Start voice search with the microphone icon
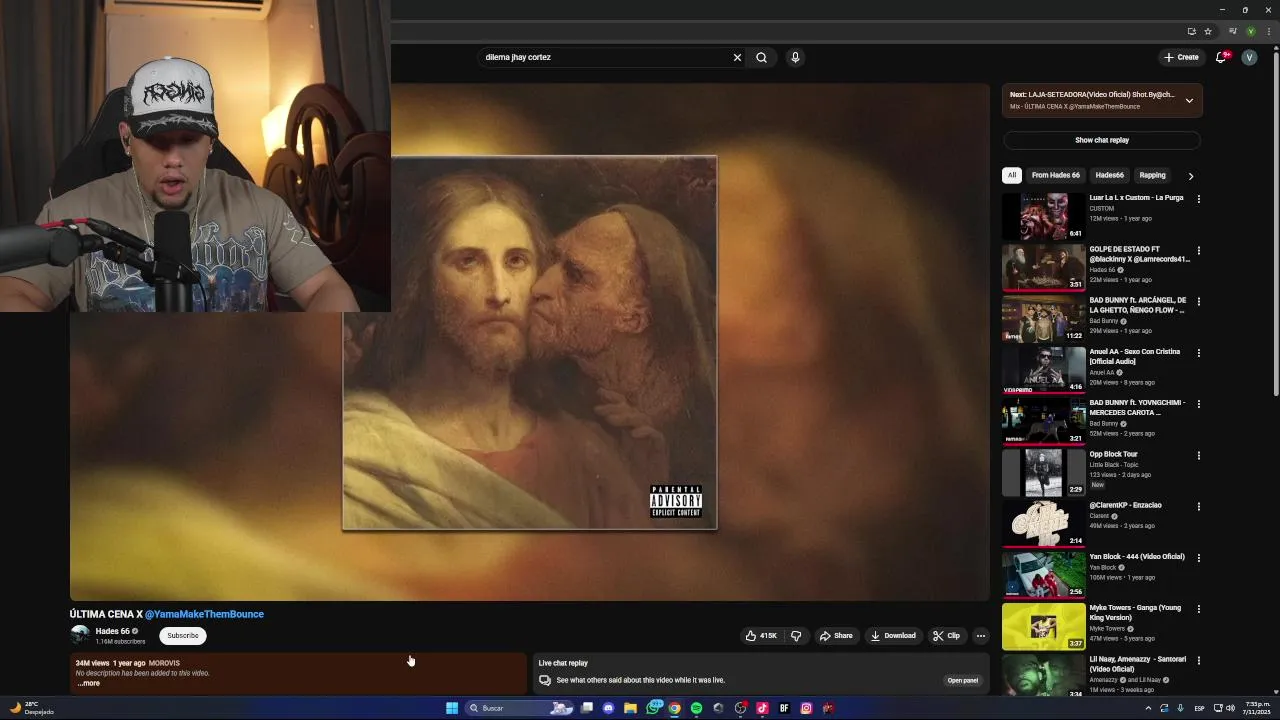Viewport: 1280px width, 720px height. (795, 57)
